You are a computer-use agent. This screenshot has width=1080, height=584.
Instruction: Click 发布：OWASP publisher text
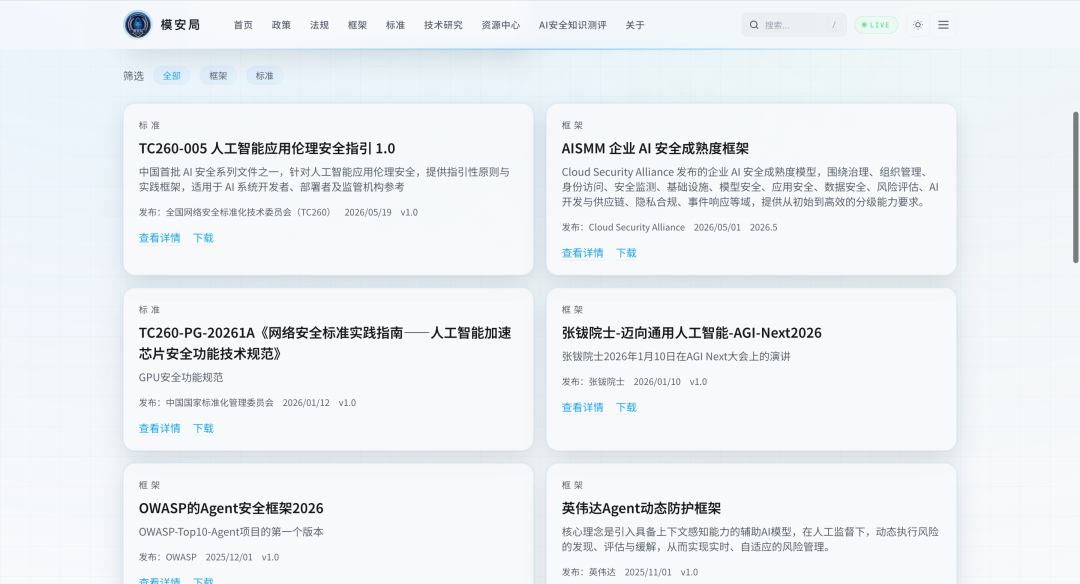(x=167, y=557)
